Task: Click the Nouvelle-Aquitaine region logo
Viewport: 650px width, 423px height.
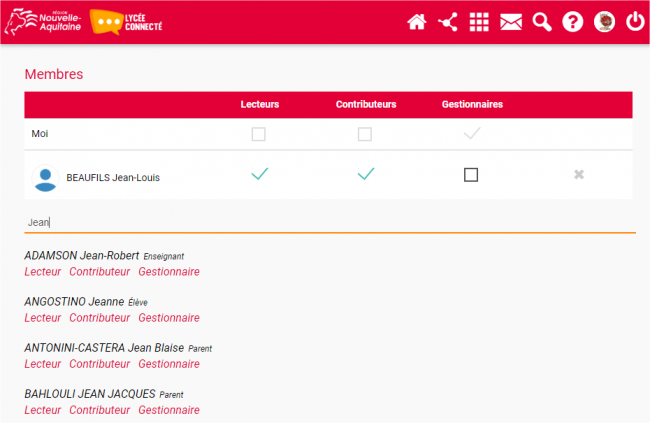Action: [x=43, y=22]
